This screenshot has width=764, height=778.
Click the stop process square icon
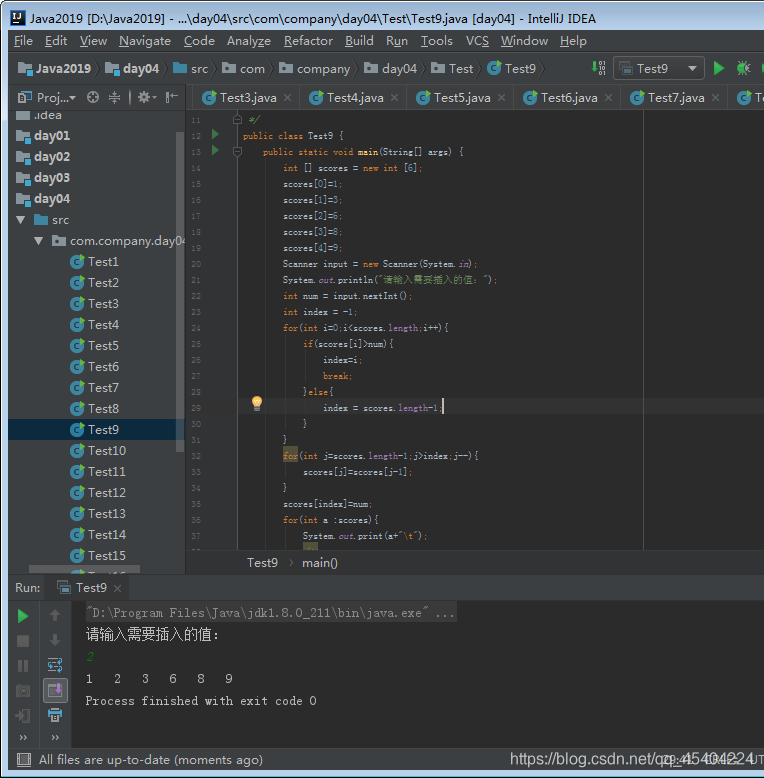(x=23, y=641)
